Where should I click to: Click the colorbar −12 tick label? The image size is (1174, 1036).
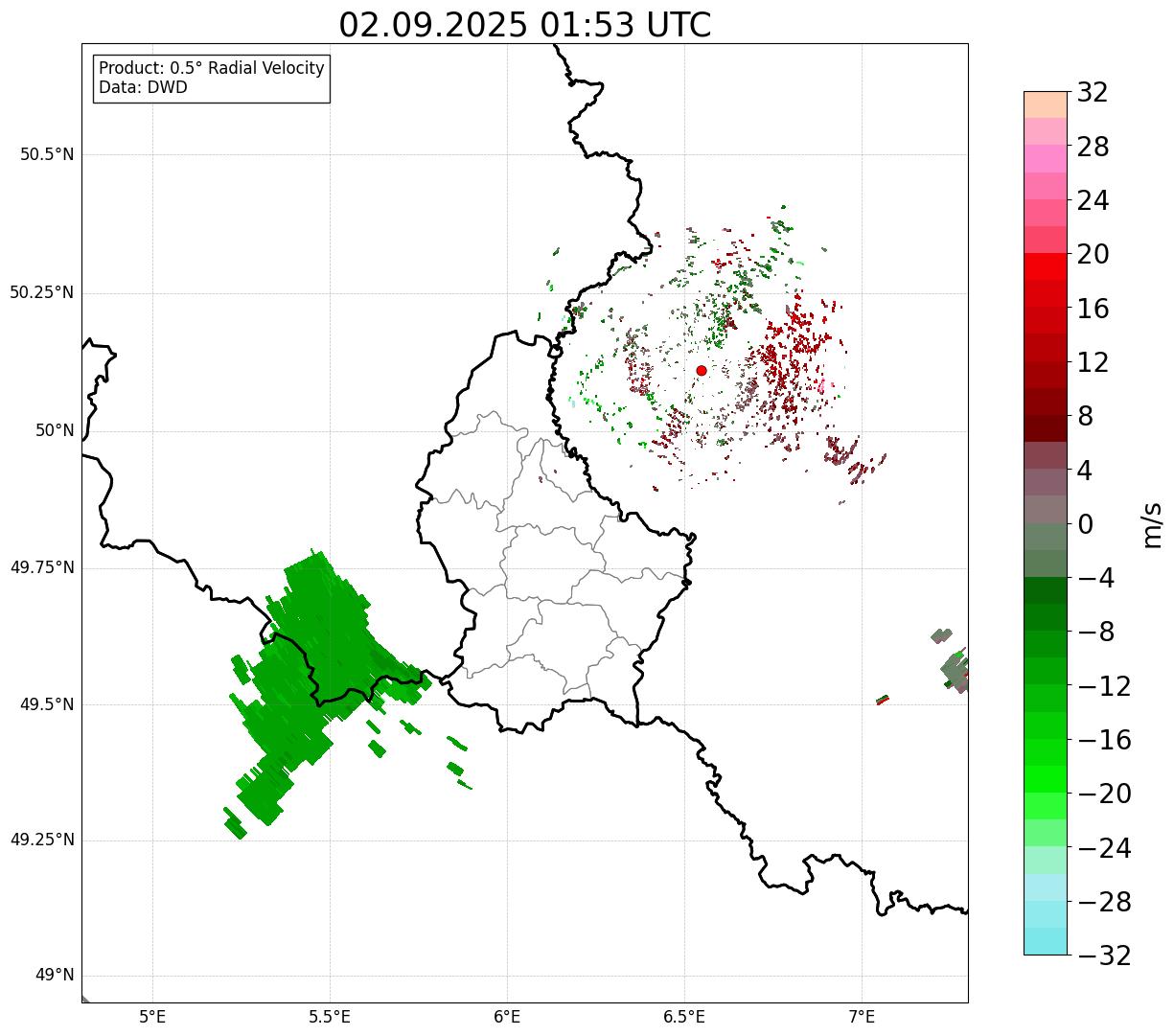click(1104, 686)
